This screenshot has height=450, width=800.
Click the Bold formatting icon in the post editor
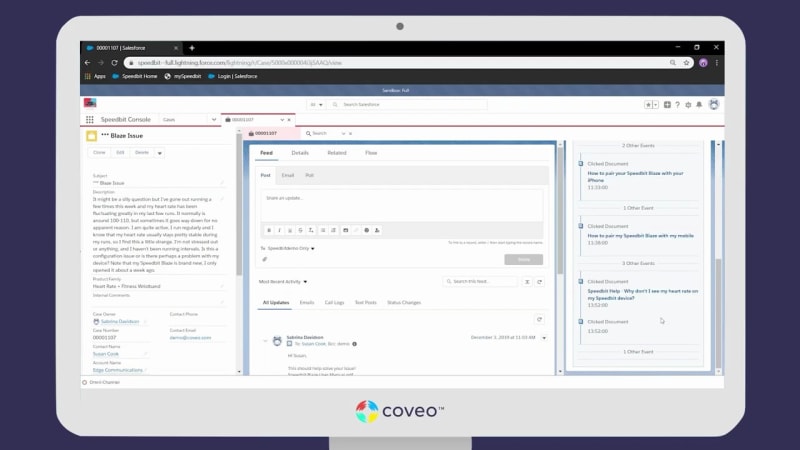267,230
